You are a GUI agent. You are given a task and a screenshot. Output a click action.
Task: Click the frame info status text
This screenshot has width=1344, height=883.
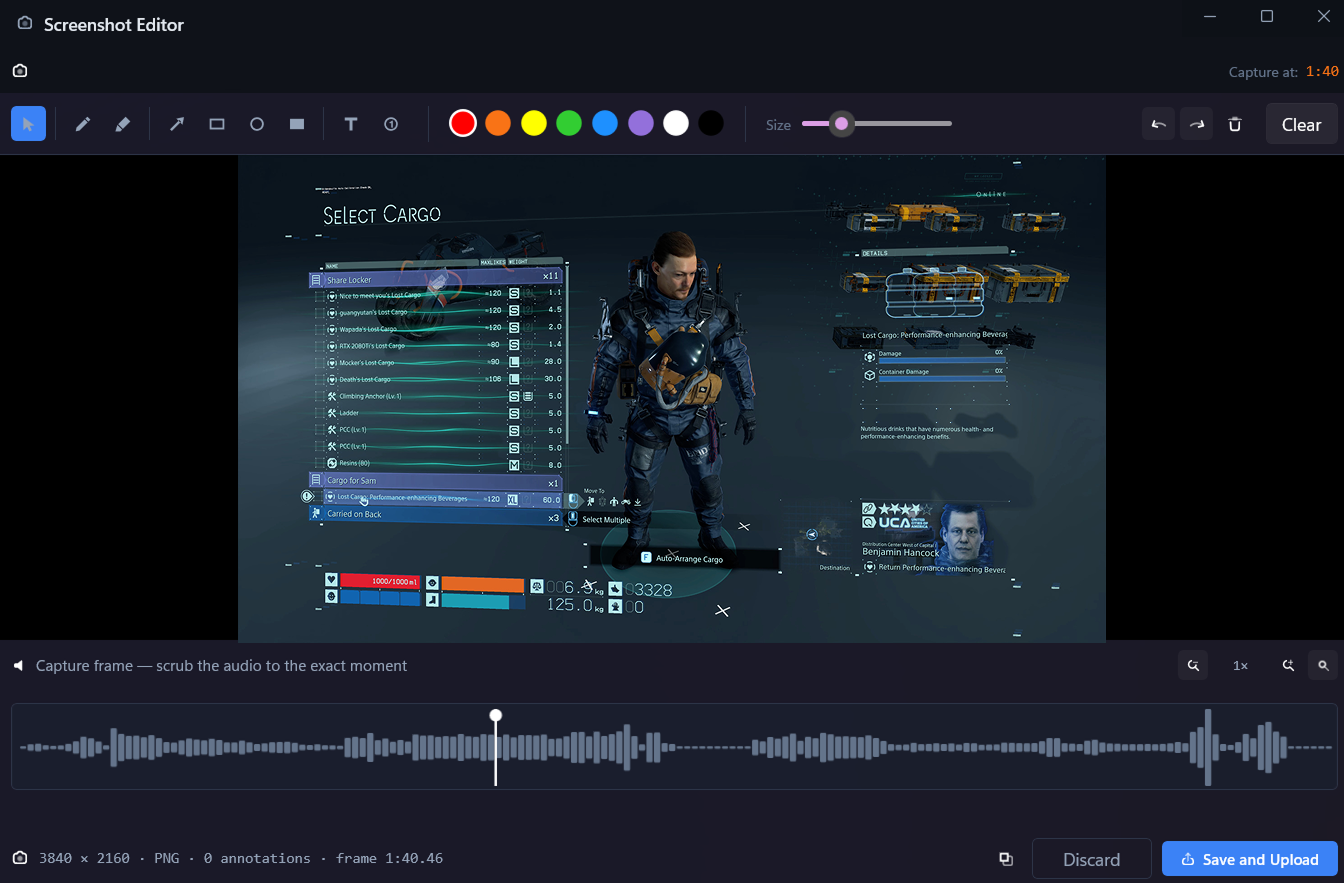(241, 858)
